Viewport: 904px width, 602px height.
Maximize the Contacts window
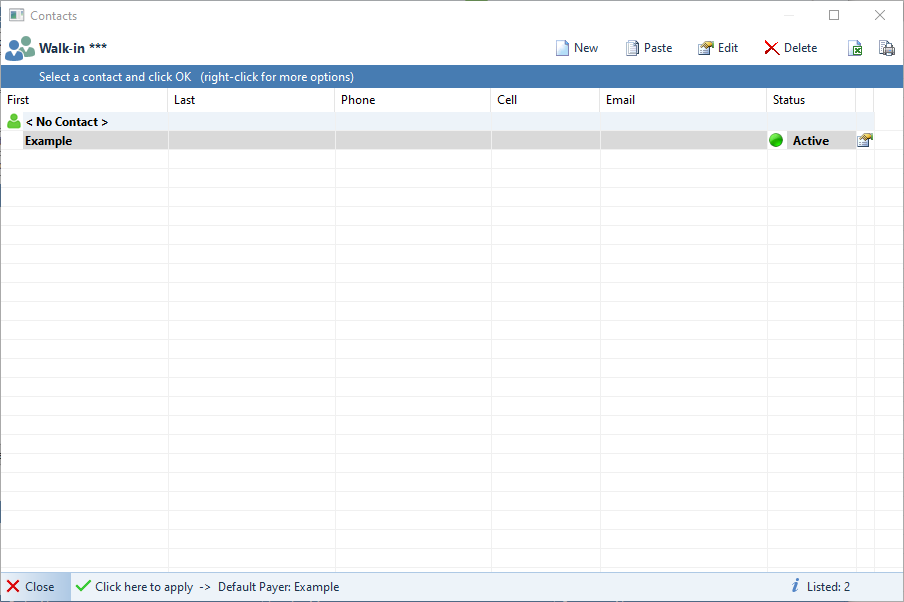834,15
